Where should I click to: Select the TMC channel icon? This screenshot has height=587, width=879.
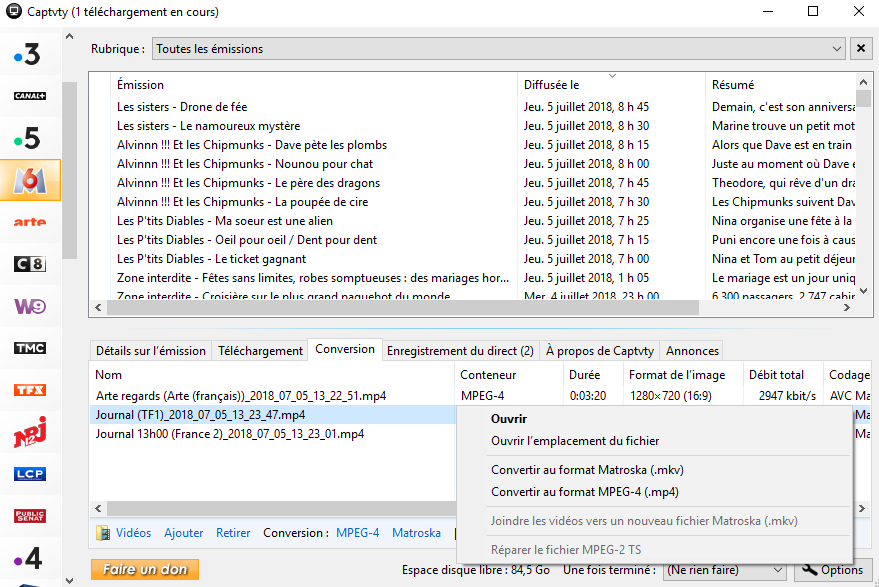(29, 348)
